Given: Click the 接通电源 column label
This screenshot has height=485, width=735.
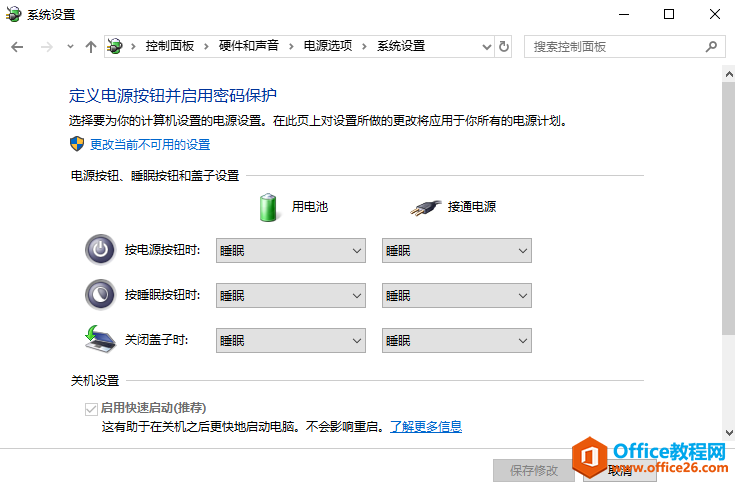Looking at the screenshot, I should pyautogui.click(x=472, y=207).
